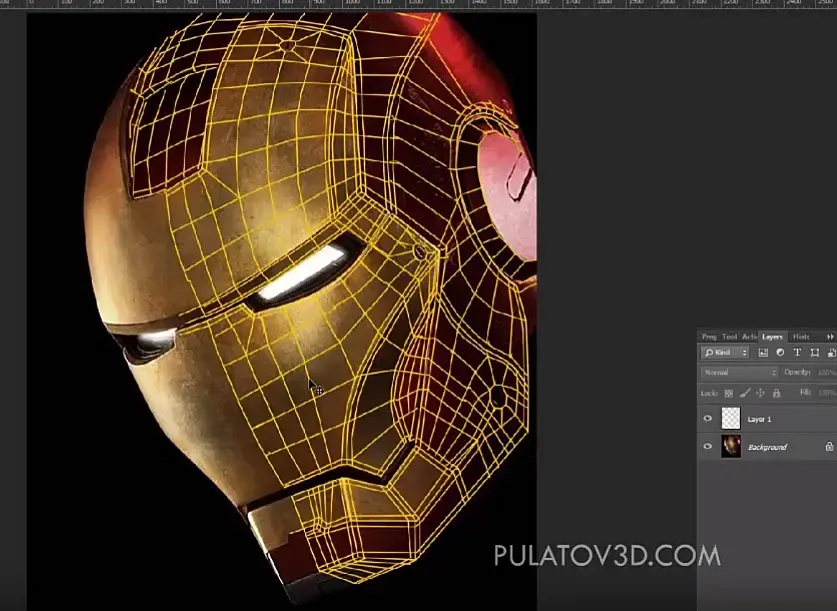The width and height of the screenshot is (837, 611).
Task: Filter layers by shape layer icon
Action: [x=815, y=352]
